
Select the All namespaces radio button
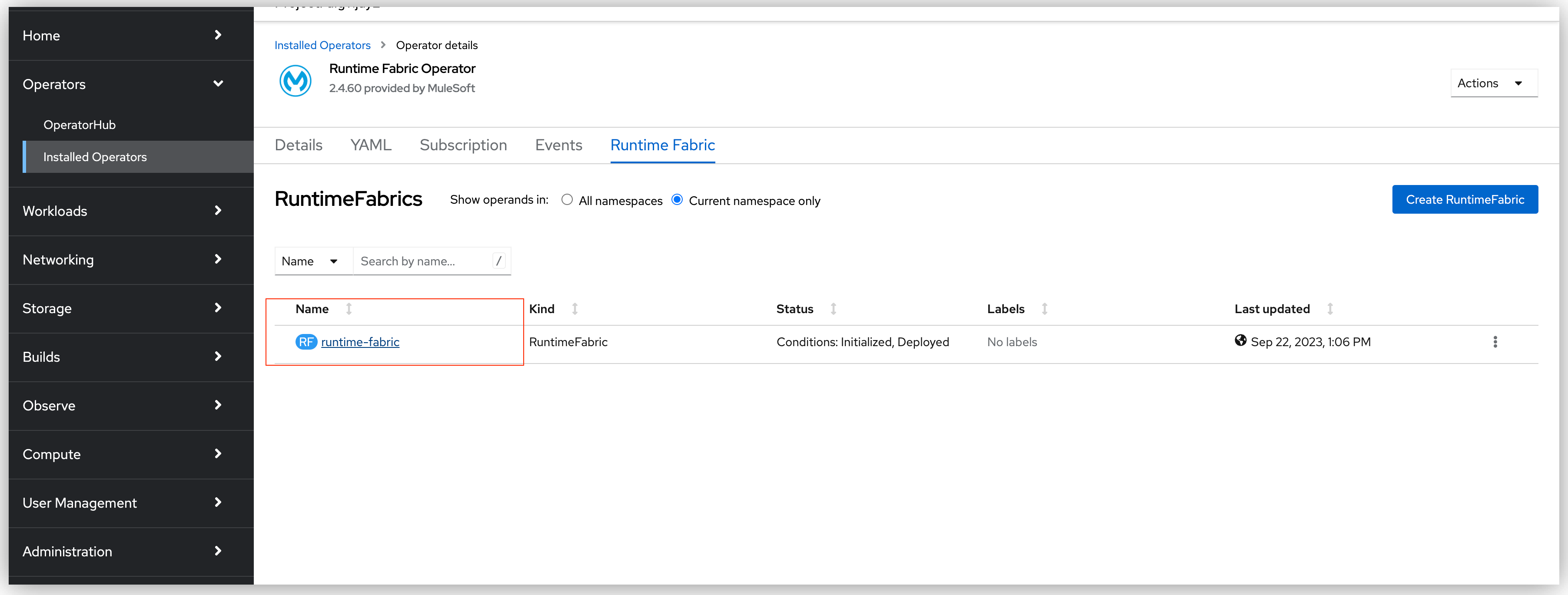tap(567, 199)
